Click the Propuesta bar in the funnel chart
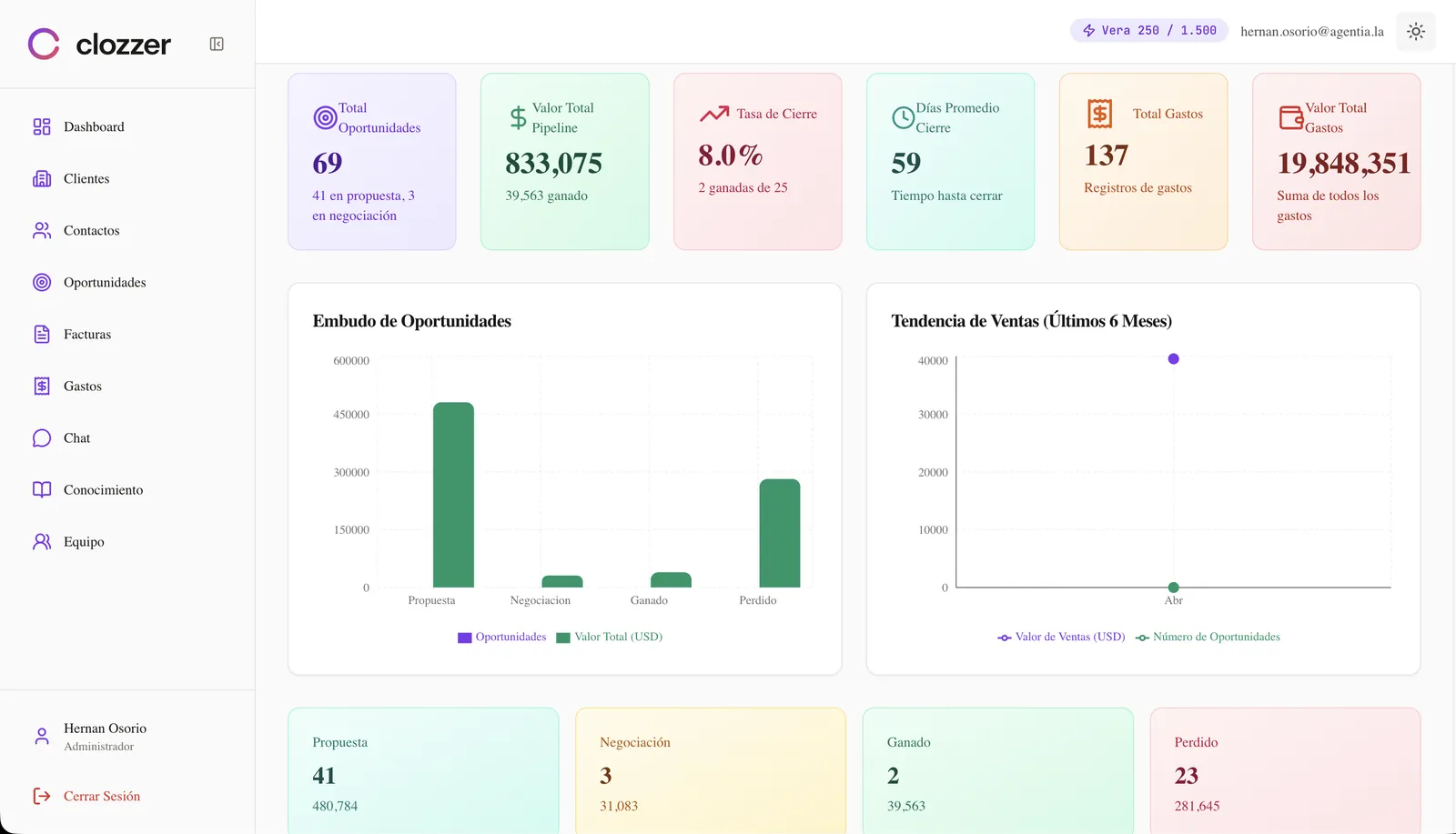This screenshot has height=834, width=1456. pos(453,495)
